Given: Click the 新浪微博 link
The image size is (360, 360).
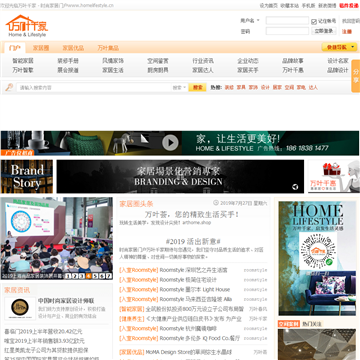Looking at the screenshot, I should coord(327,5).
